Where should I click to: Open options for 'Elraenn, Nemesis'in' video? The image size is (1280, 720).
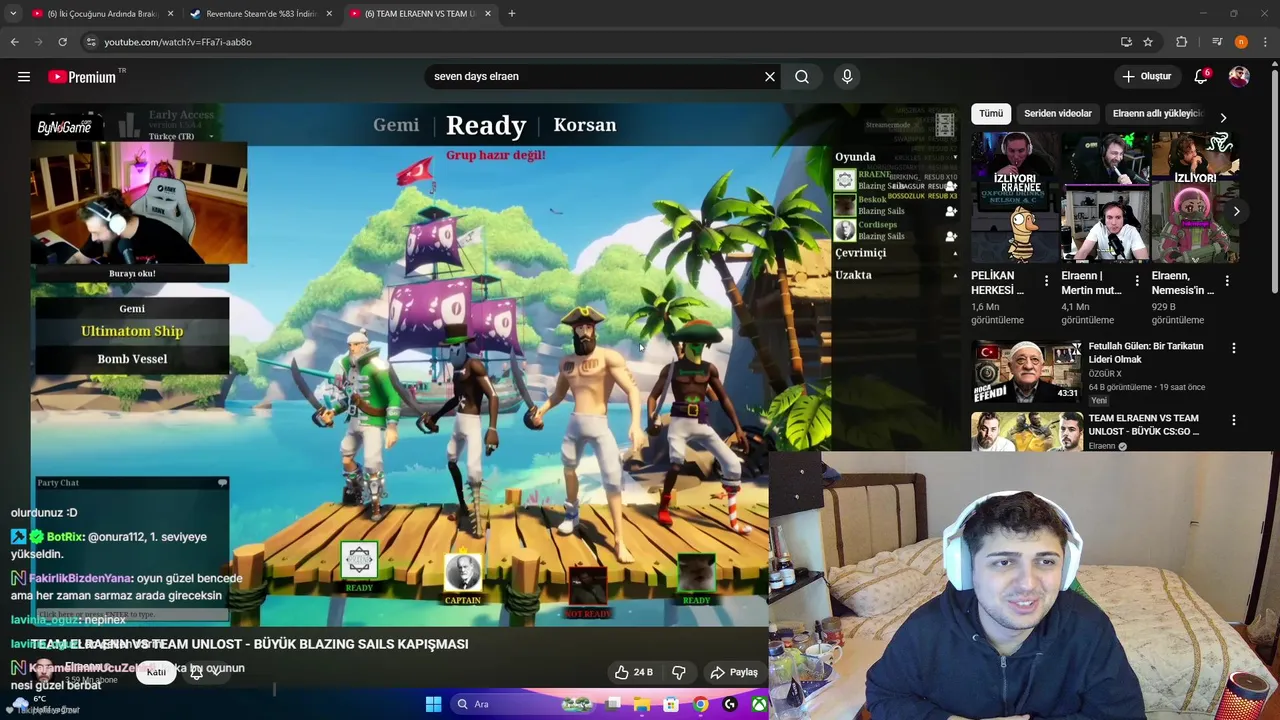click(x=1227, y=282)
